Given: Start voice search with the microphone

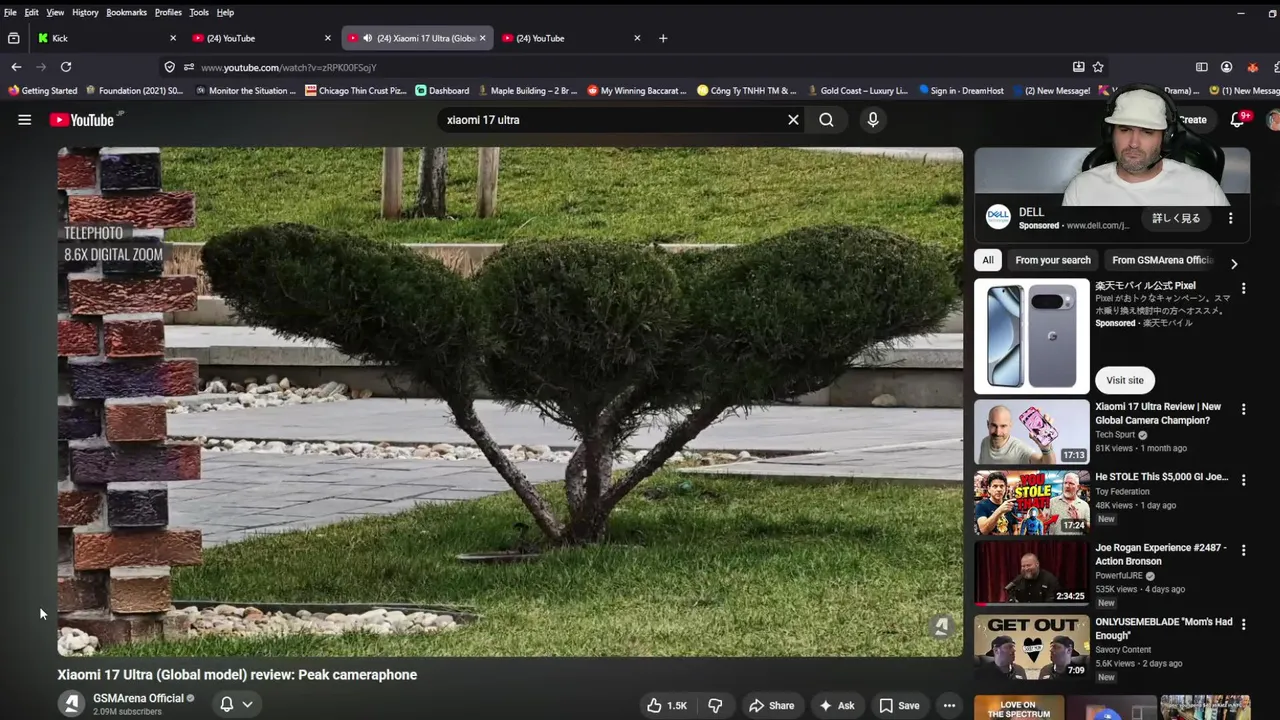Looking at the screenshot, I should (873, 120).
